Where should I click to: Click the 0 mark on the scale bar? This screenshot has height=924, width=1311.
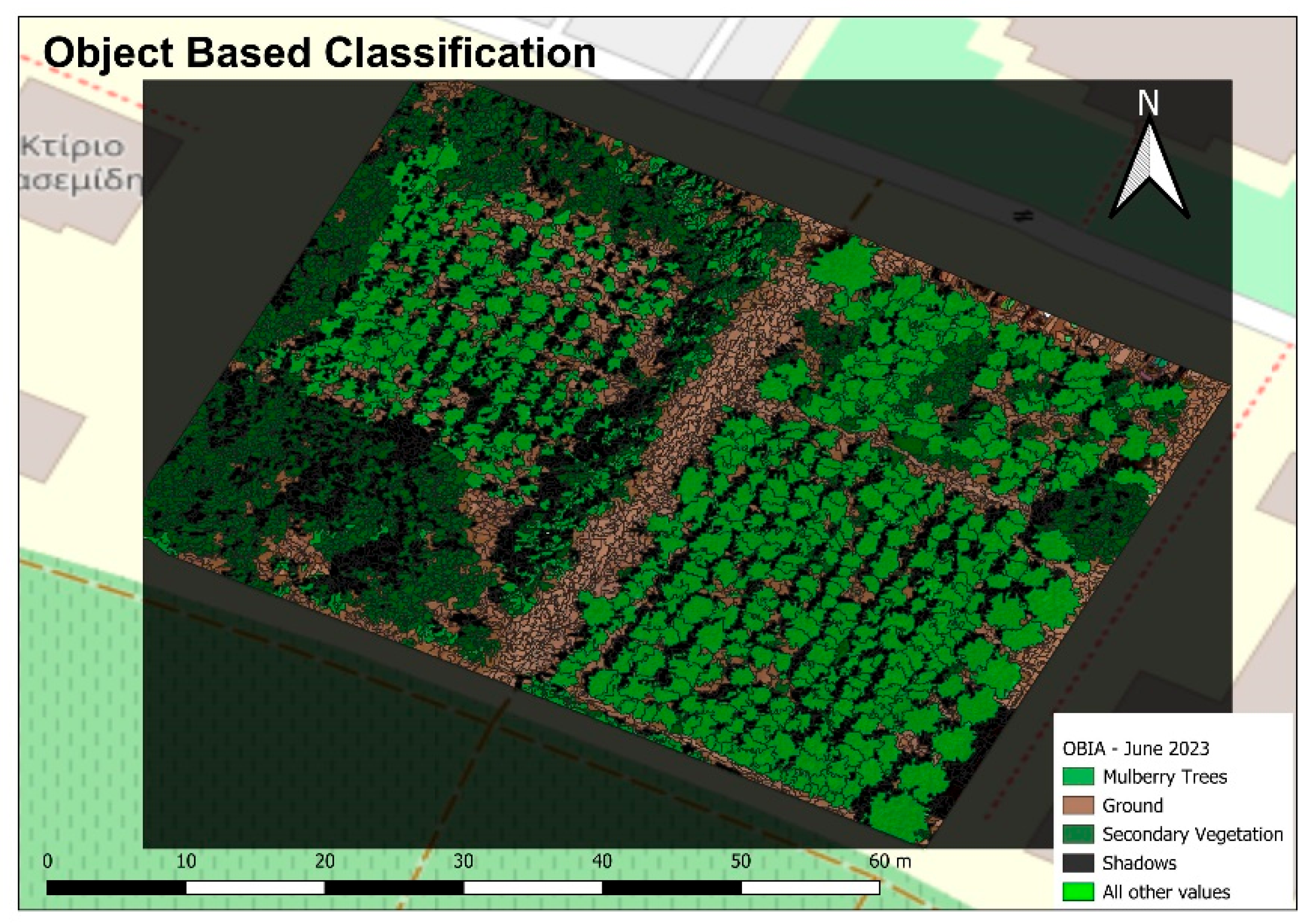pos(48,861)
